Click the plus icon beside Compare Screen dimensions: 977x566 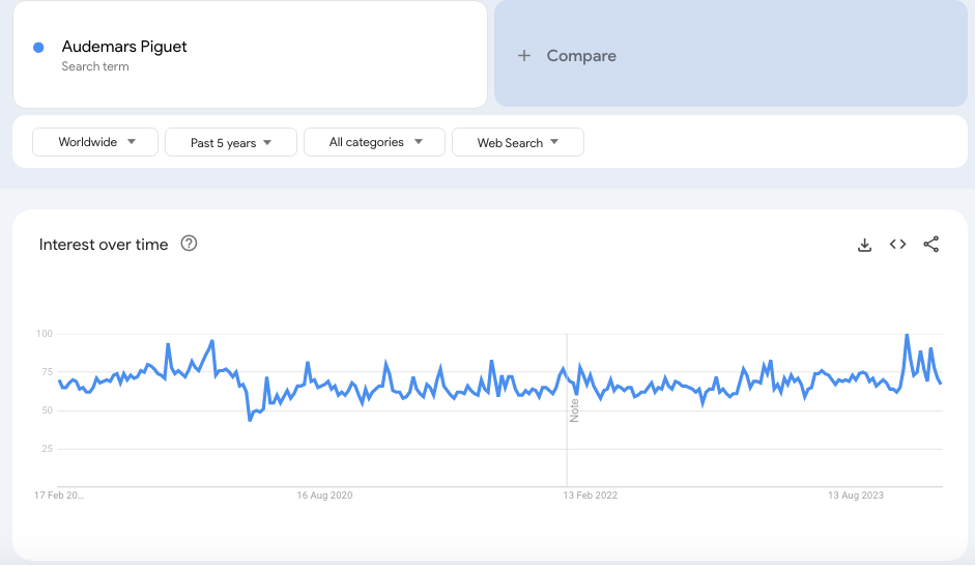pos(524,55)
